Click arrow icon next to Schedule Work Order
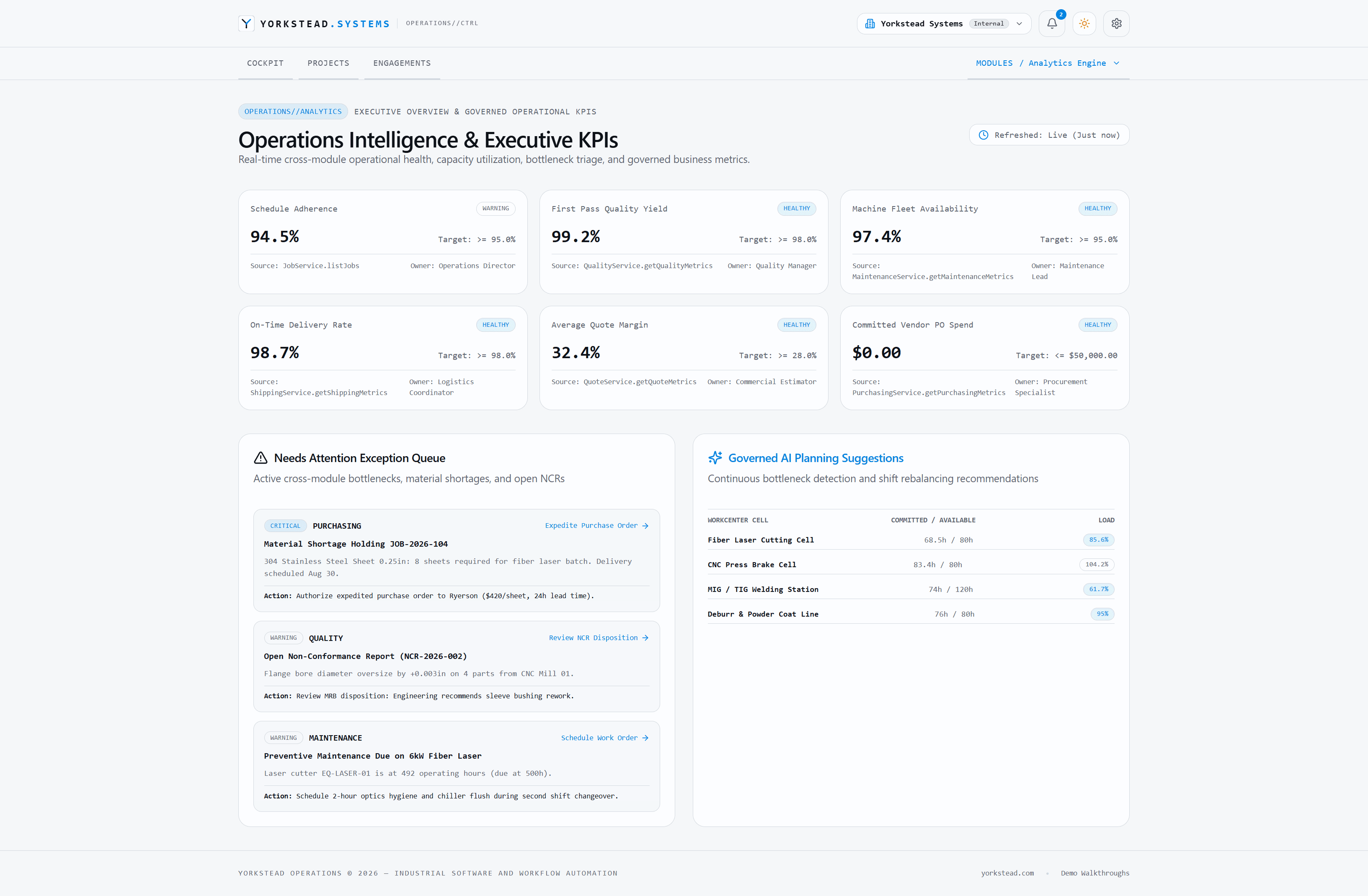The image size is (1368, 896). pyautogui.click(x=645, y=738)
